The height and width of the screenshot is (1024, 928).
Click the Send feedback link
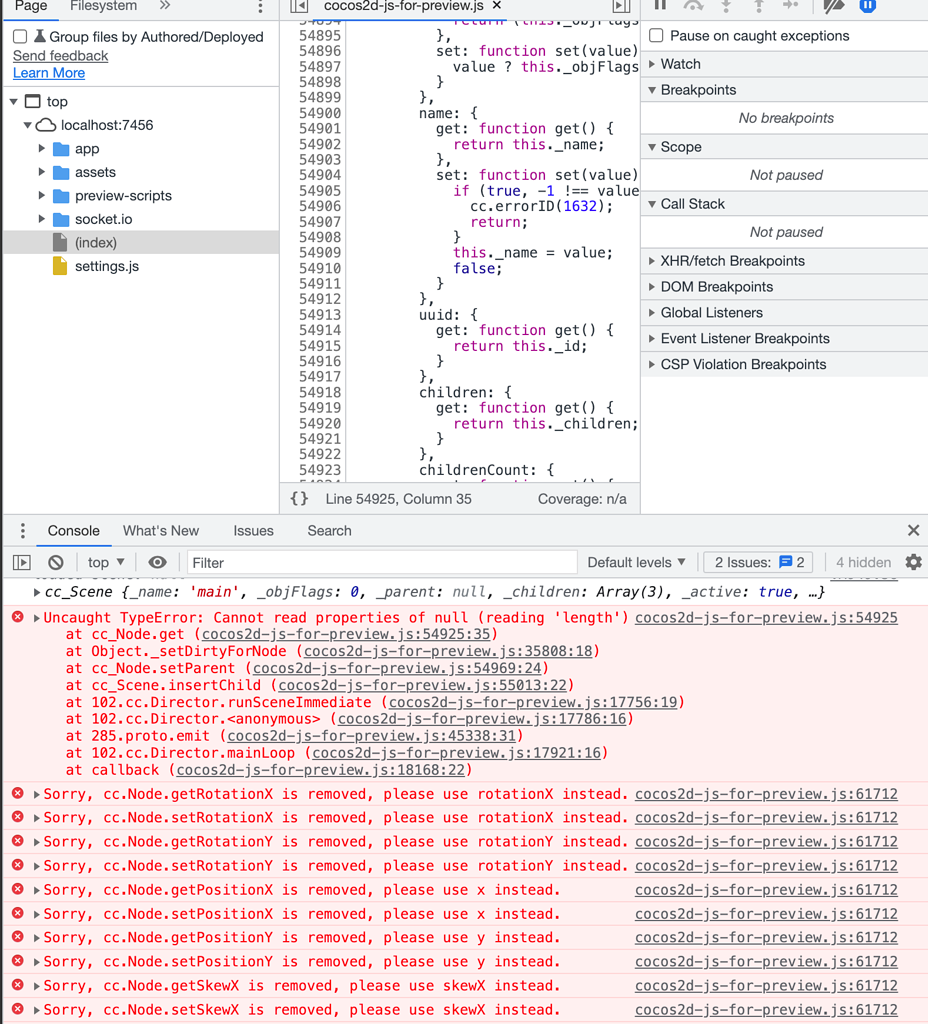click(61, 56)
